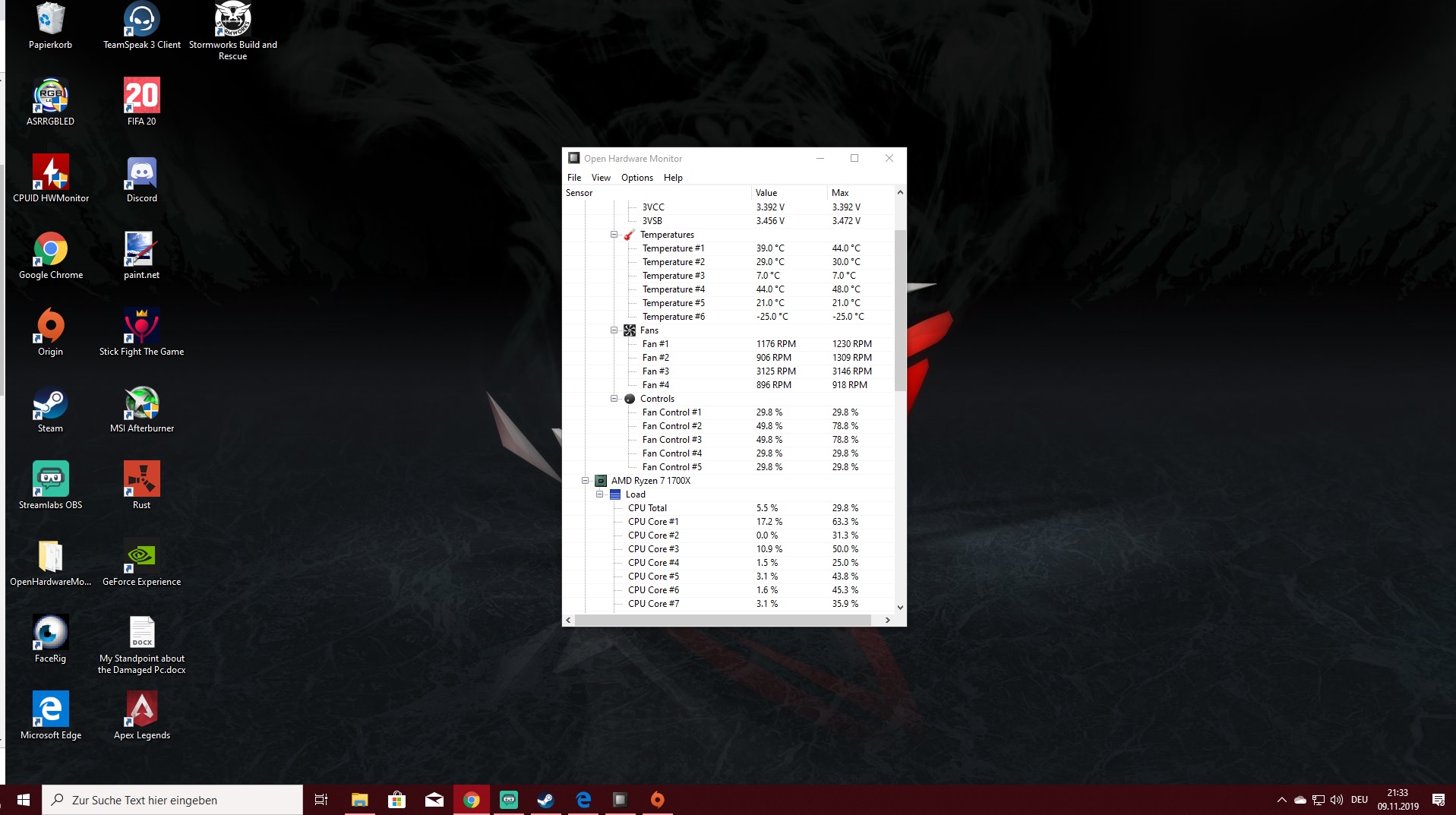Open the File menu

coord(574,178)
